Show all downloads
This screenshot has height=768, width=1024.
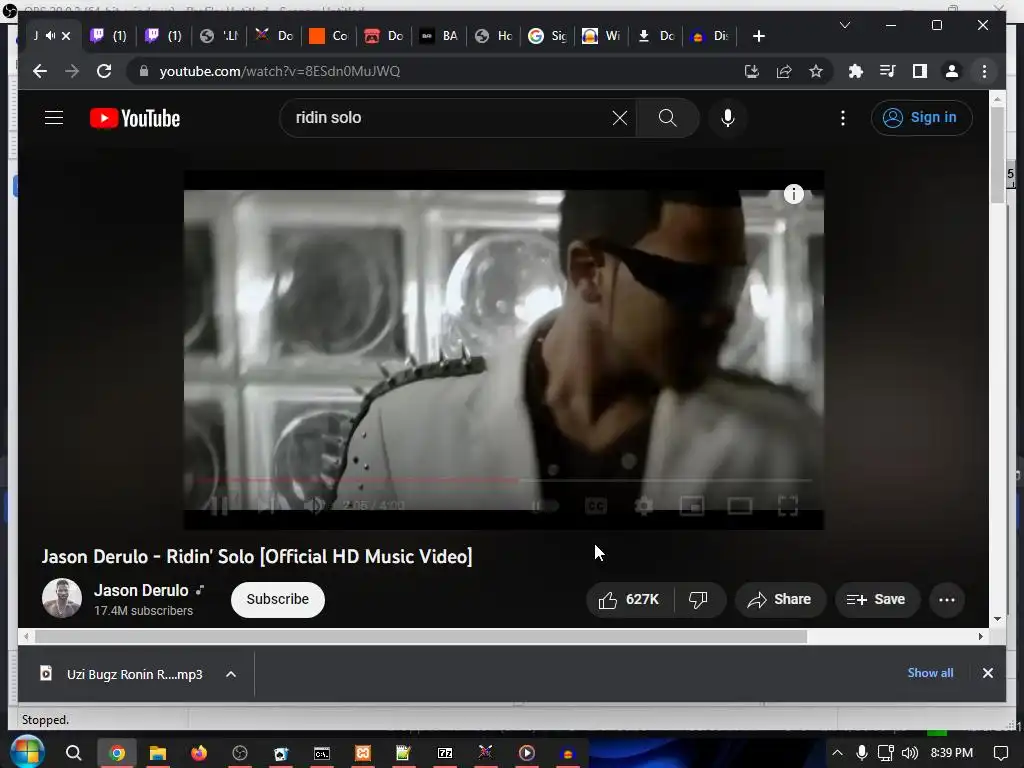930,673
